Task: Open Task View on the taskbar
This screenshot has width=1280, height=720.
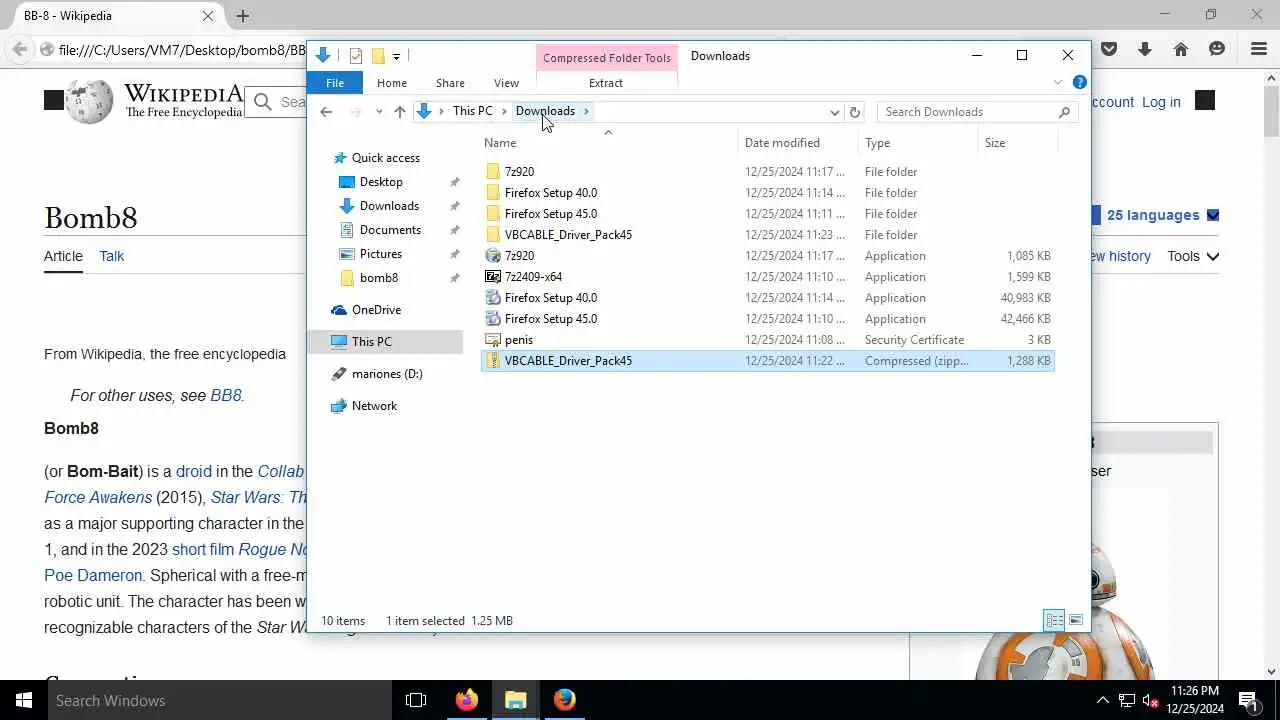Action: coord(416,700)
